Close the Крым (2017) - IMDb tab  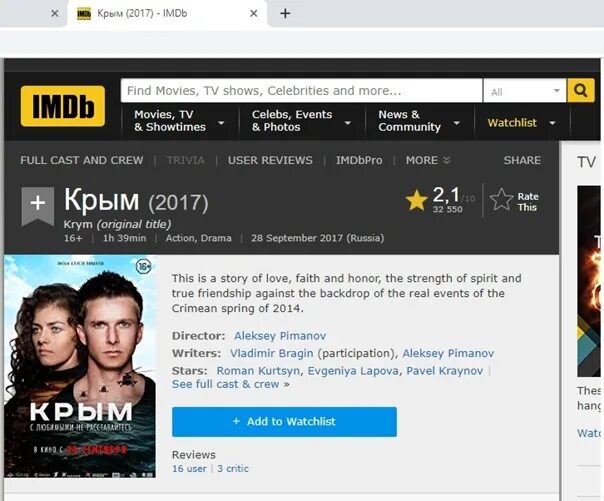click(253, 13)
